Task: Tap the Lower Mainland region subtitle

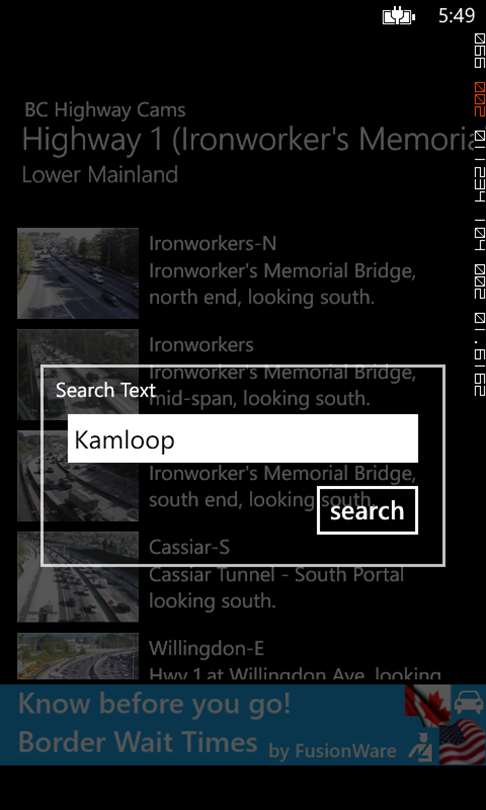Action: tap(100, 175)
